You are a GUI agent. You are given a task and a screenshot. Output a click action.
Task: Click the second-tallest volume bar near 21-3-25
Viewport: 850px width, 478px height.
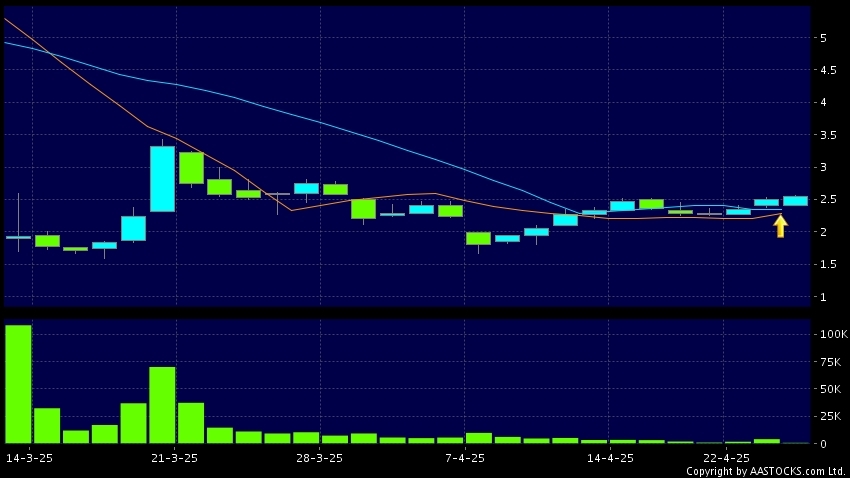pyautogui.click(x=162, y=405)
